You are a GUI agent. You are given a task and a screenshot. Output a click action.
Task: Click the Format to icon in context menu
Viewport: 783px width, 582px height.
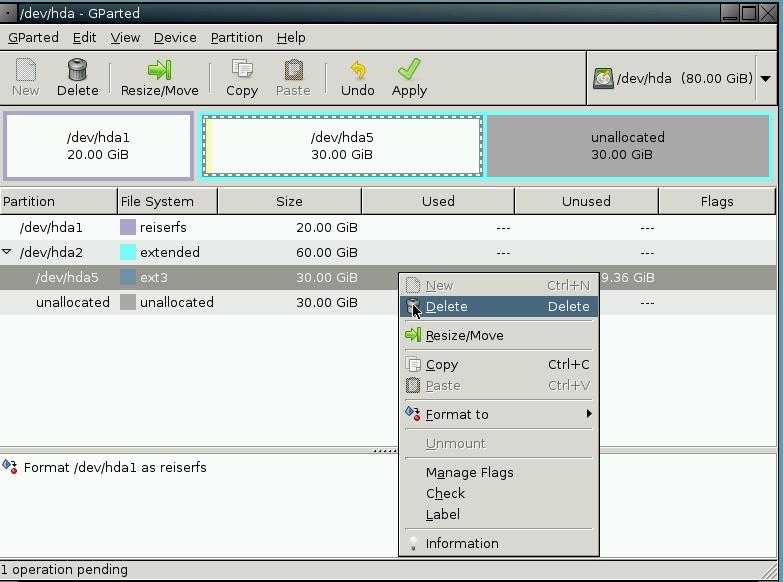pos(413,414)
